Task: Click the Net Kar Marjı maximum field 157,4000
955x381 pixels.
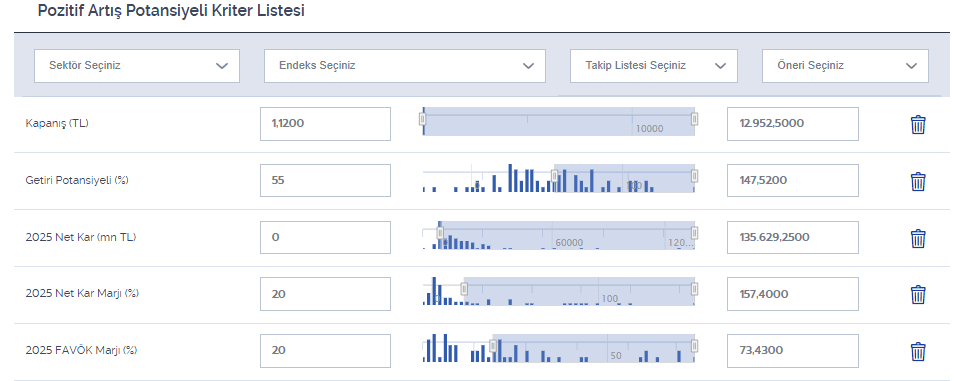Action: coord(793,294)
